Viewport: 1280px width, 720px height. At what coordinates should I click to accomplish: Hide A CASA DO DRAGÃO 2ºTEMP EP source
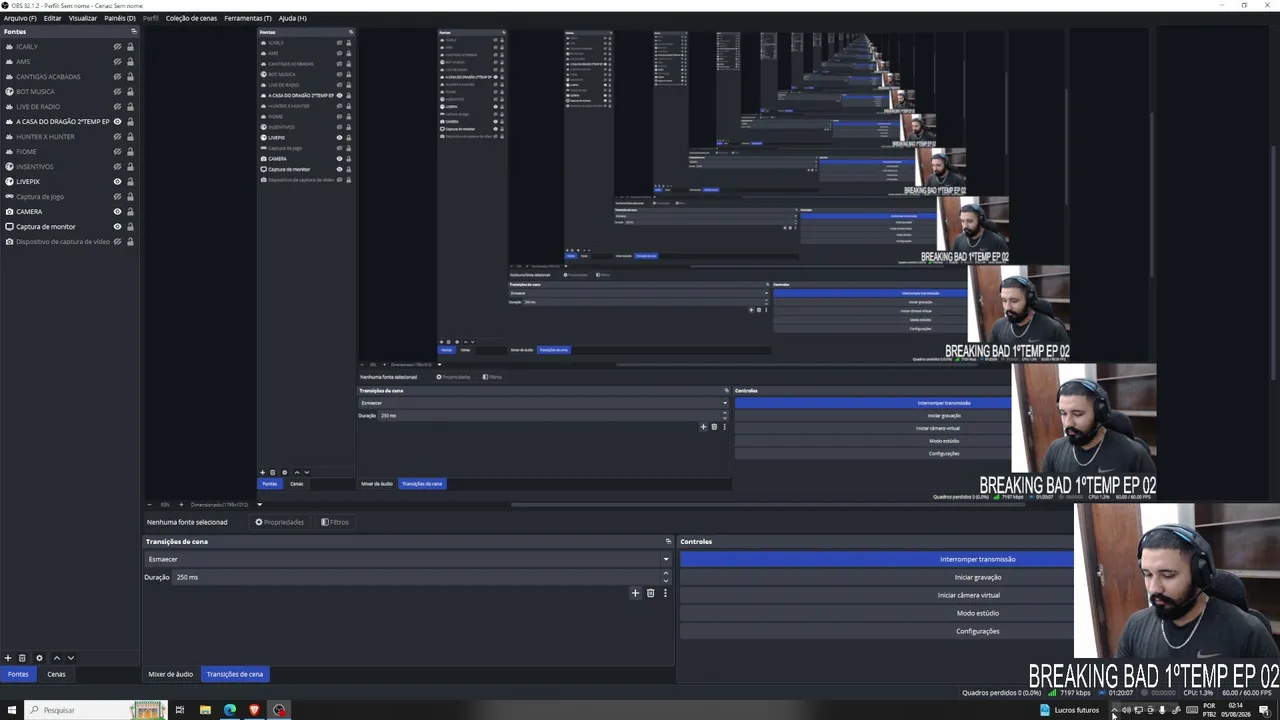pyautogui.click(x=117, y=122)
